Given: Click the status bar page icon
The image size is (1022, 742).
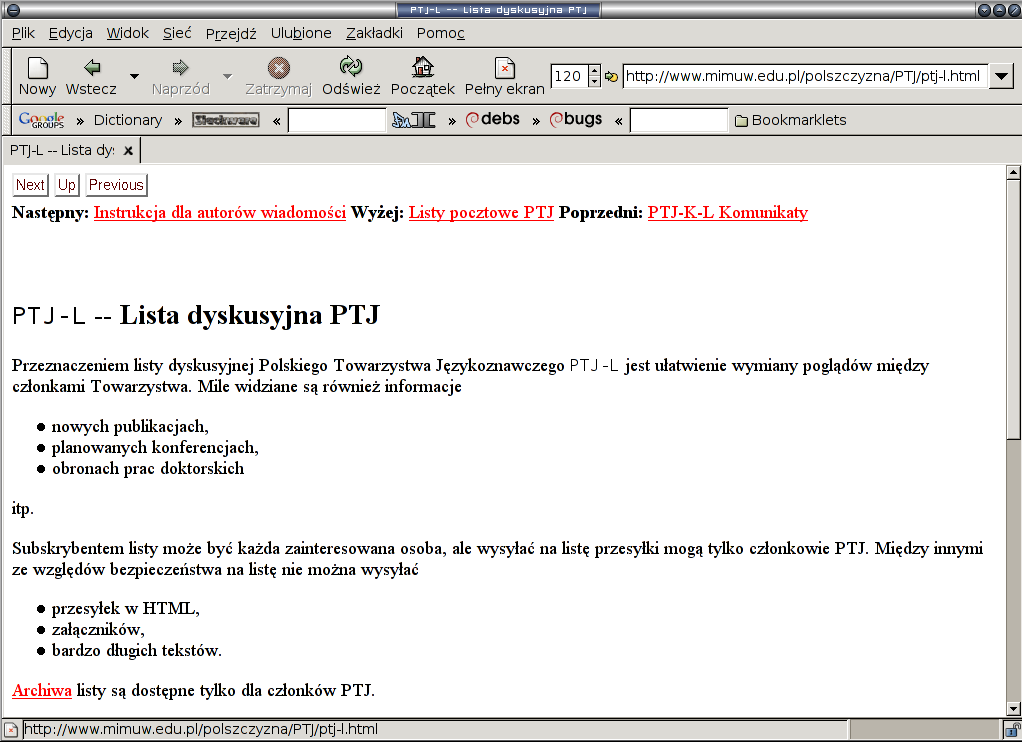Looking at the screenshot, I should pyautogui.click(x=11, y=730).
